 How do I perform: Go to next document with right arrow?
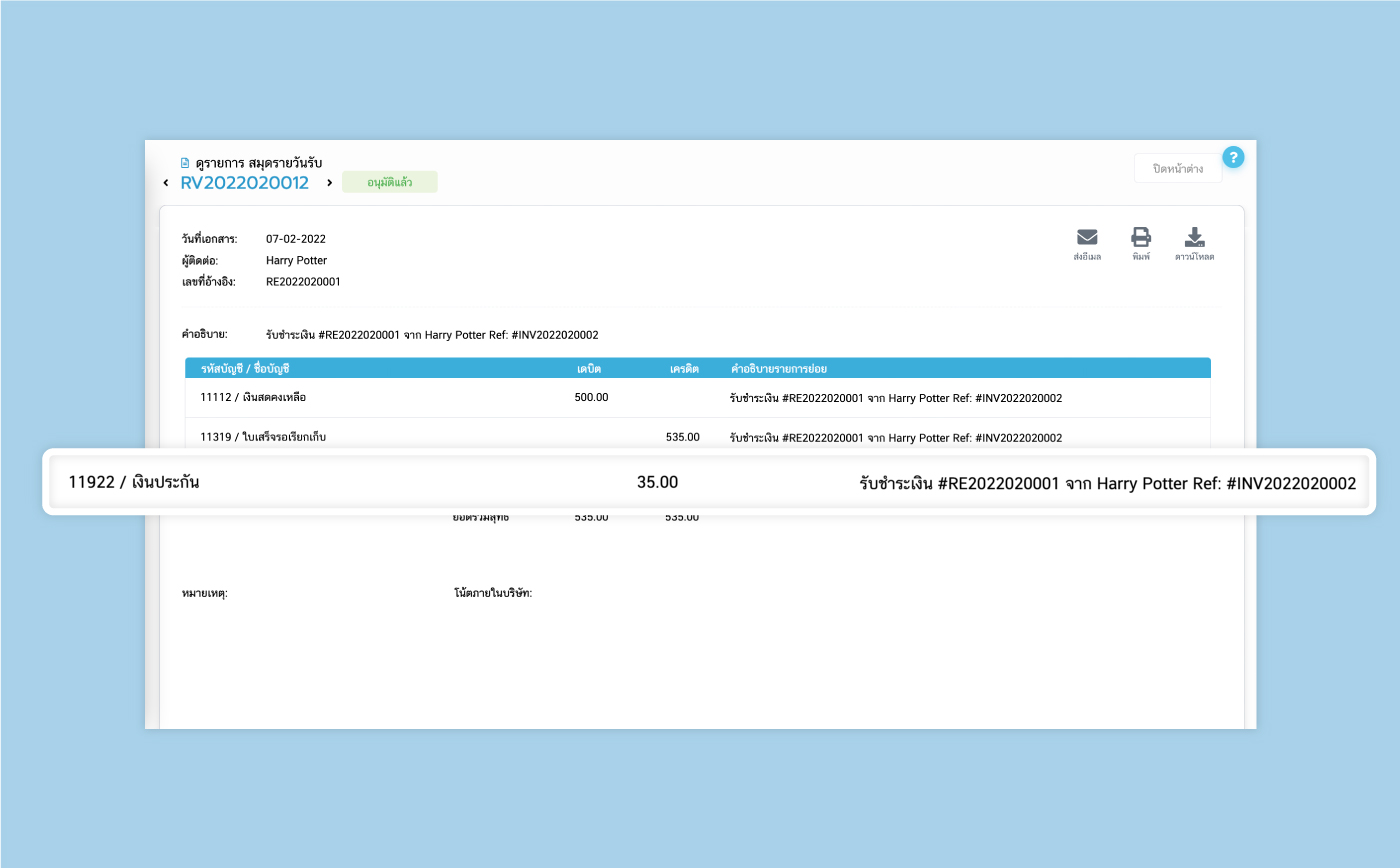click(330, 183)
